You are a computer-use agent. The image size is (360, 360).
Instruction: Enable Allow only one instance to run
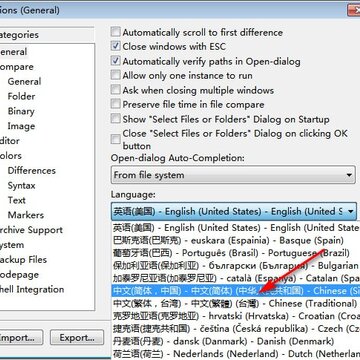click(x=116, y=75)
